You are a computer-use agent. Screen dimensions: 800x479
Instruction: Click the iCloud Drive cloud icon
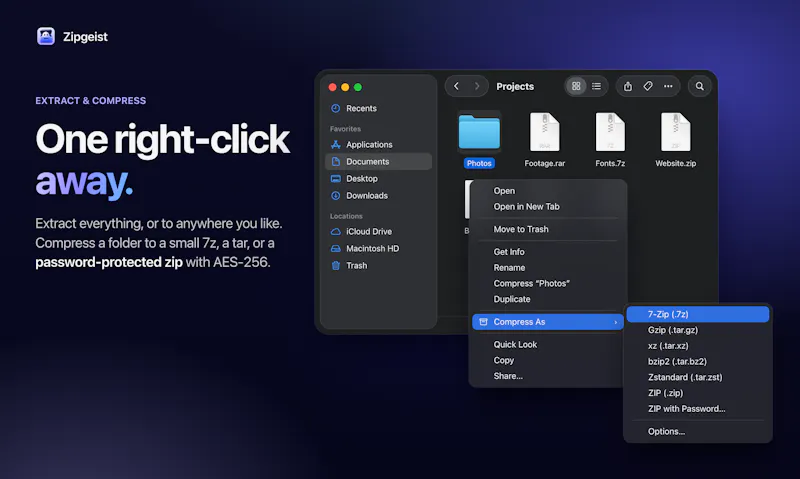click(x=335, y=232)
